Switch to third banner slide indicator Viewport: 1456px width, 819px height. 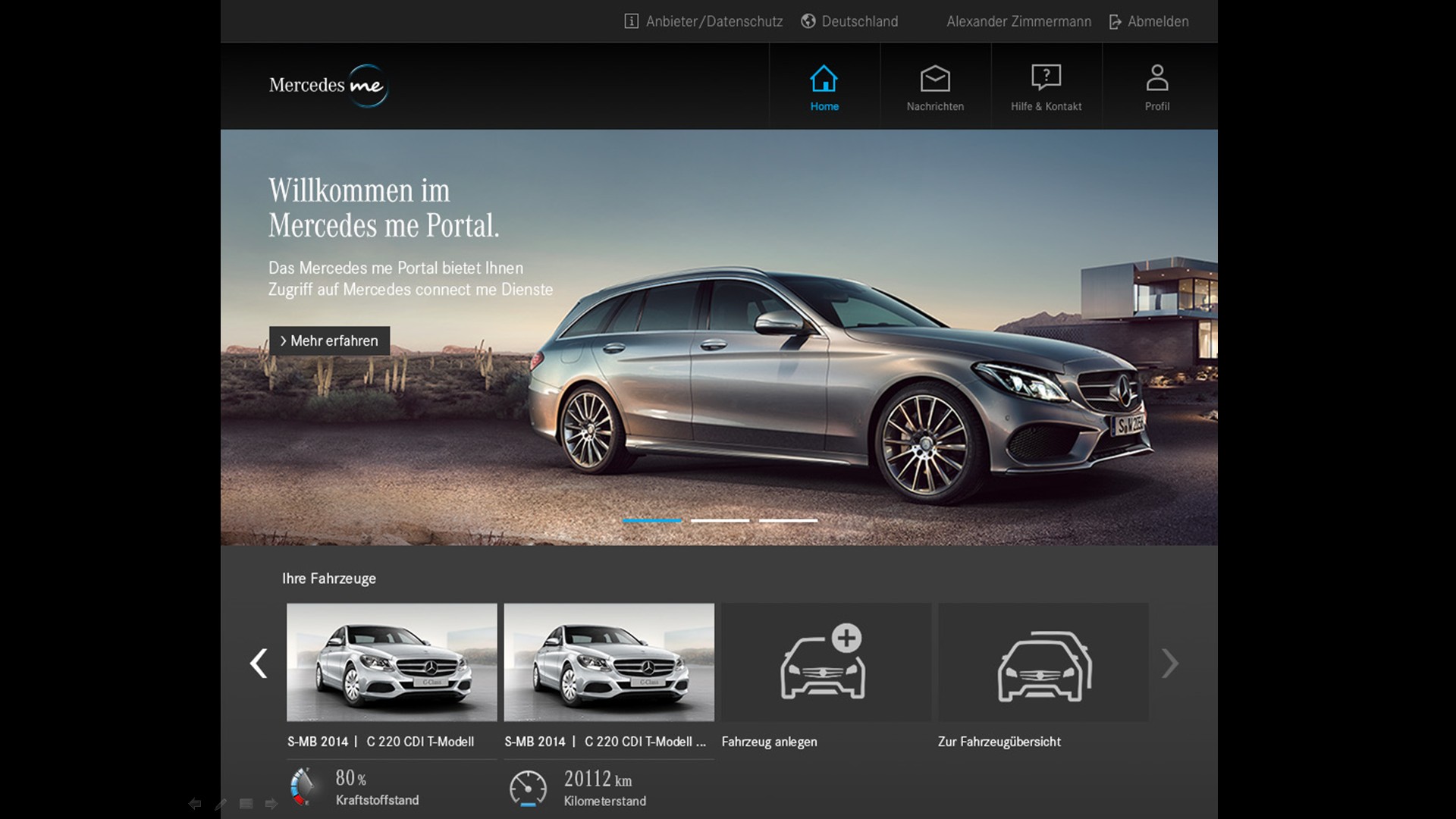pos(788,520)
